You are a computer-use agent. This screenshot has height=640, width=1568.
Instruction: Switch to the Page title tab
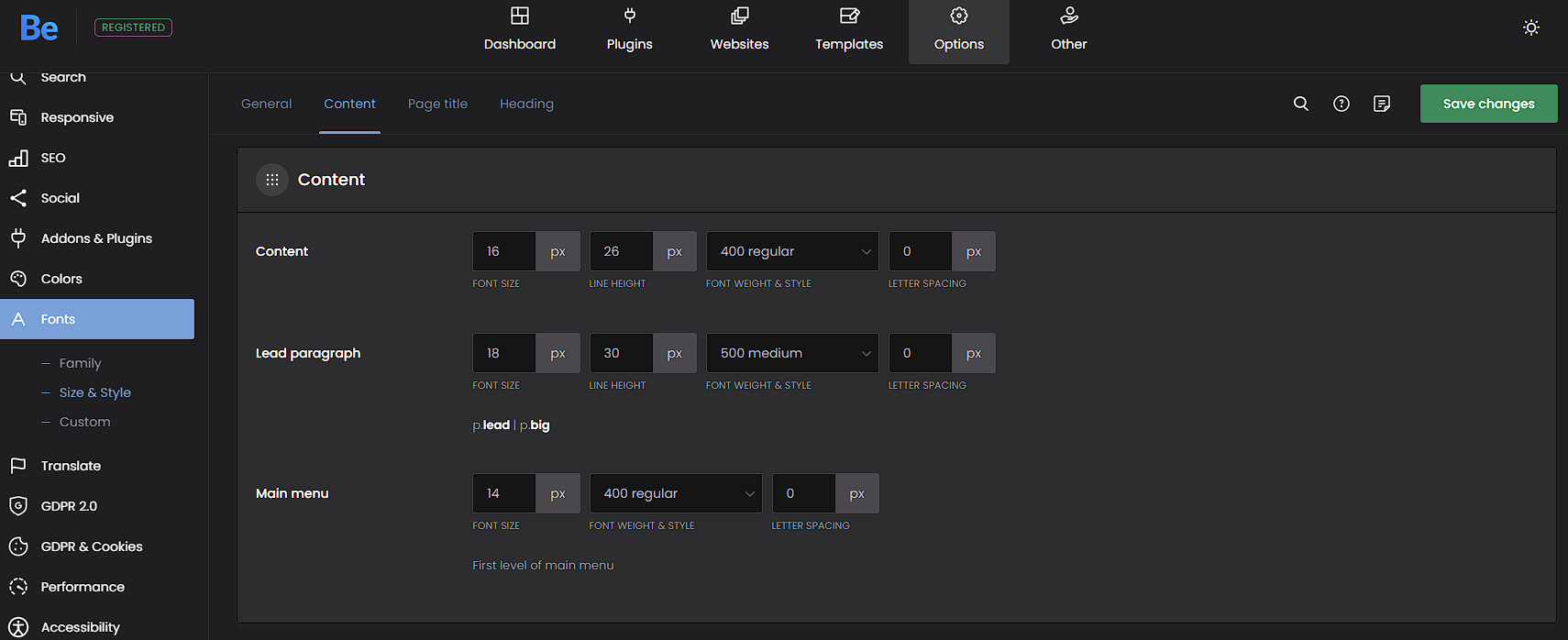[x=437, y=104]
